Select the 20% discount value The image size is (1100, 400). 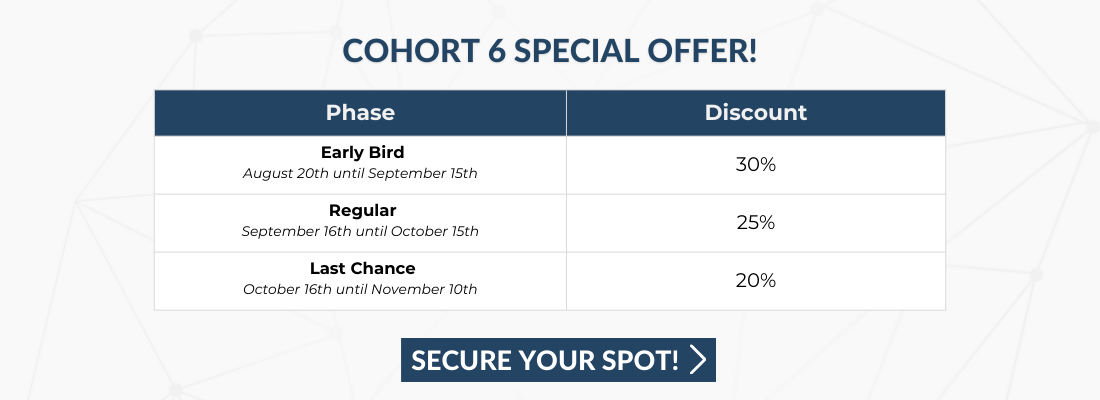click(x=756, y=281)
